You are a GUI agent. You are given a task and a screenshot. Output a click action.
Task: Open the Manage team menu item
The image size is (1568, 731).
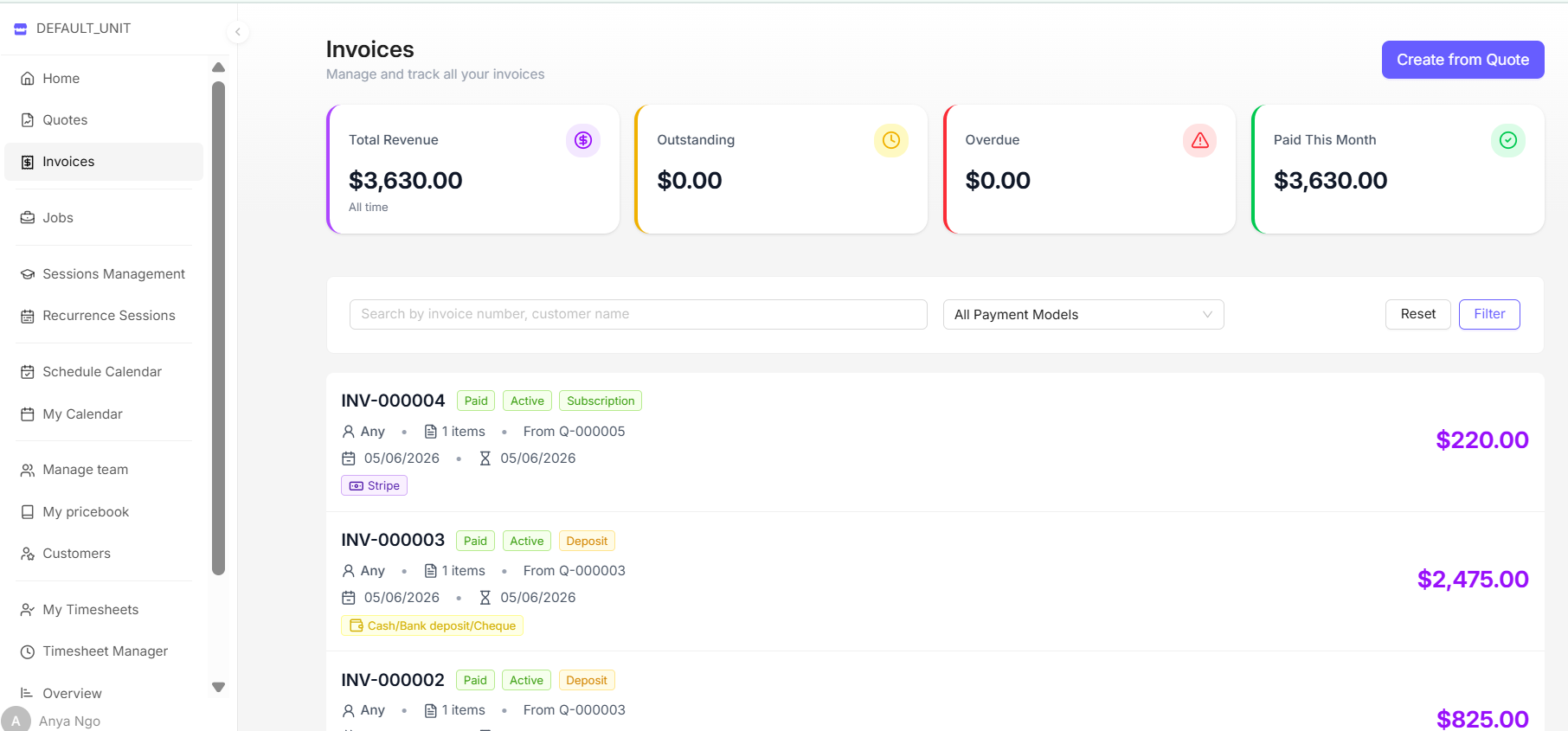tap(104, 470)
